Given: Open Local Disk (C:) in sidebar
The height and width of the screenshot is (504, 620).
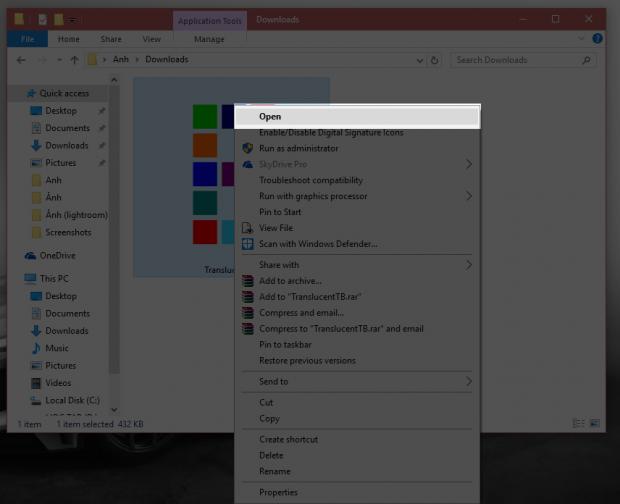Looking at the screenshot, I should [x=72, y=400].
